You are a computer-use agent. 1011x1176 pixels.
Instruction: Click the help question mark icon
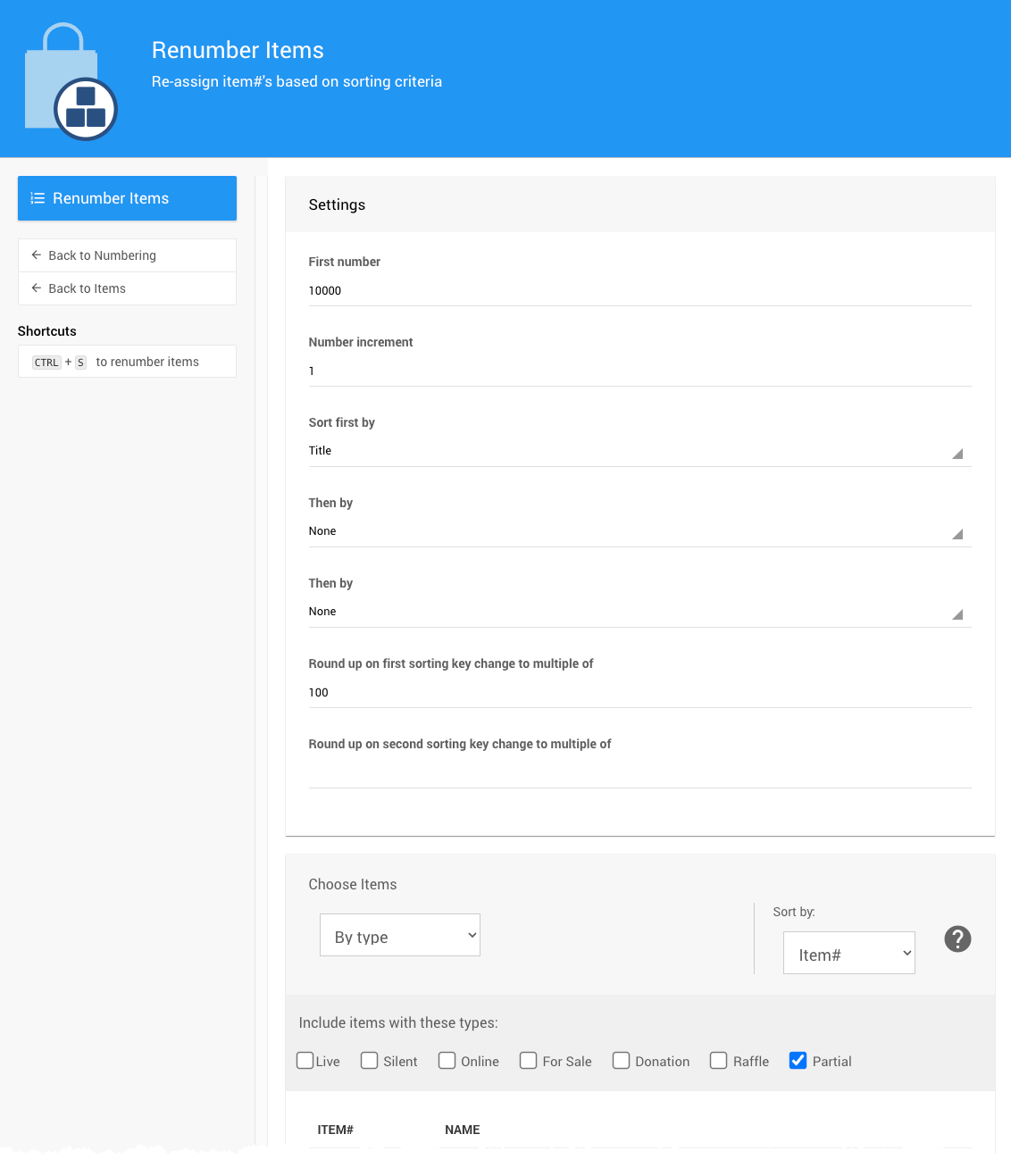[957, 938]
